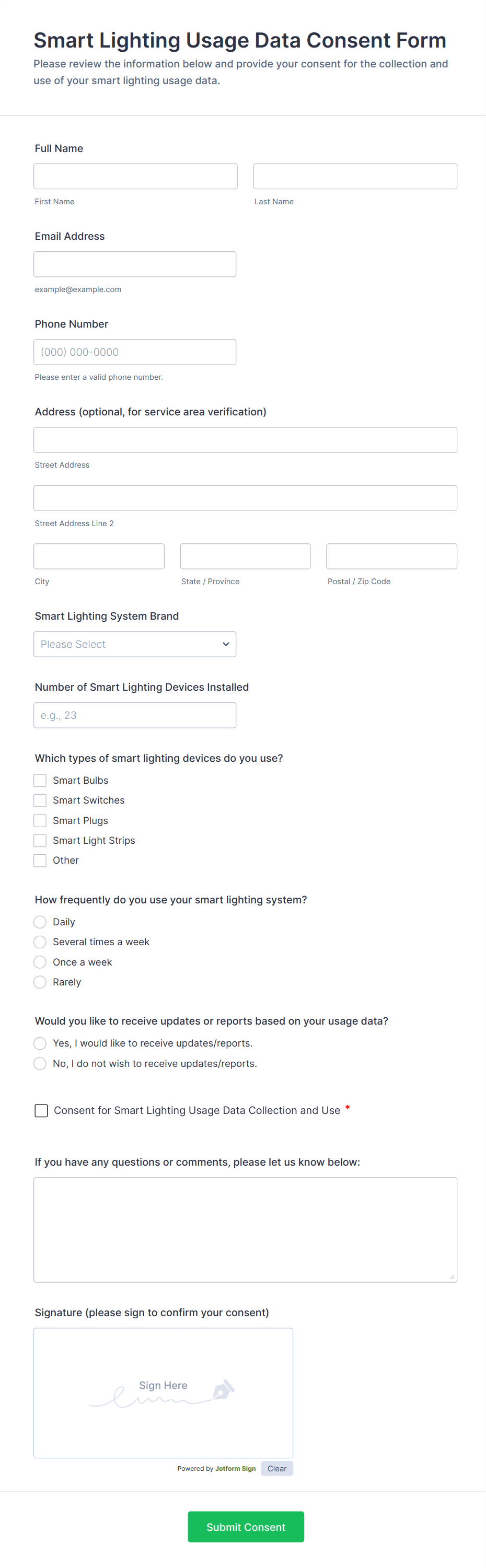This screenshot has height=1568, width=486.
Task: Click the First Name input field
Action: pos(135,176)
